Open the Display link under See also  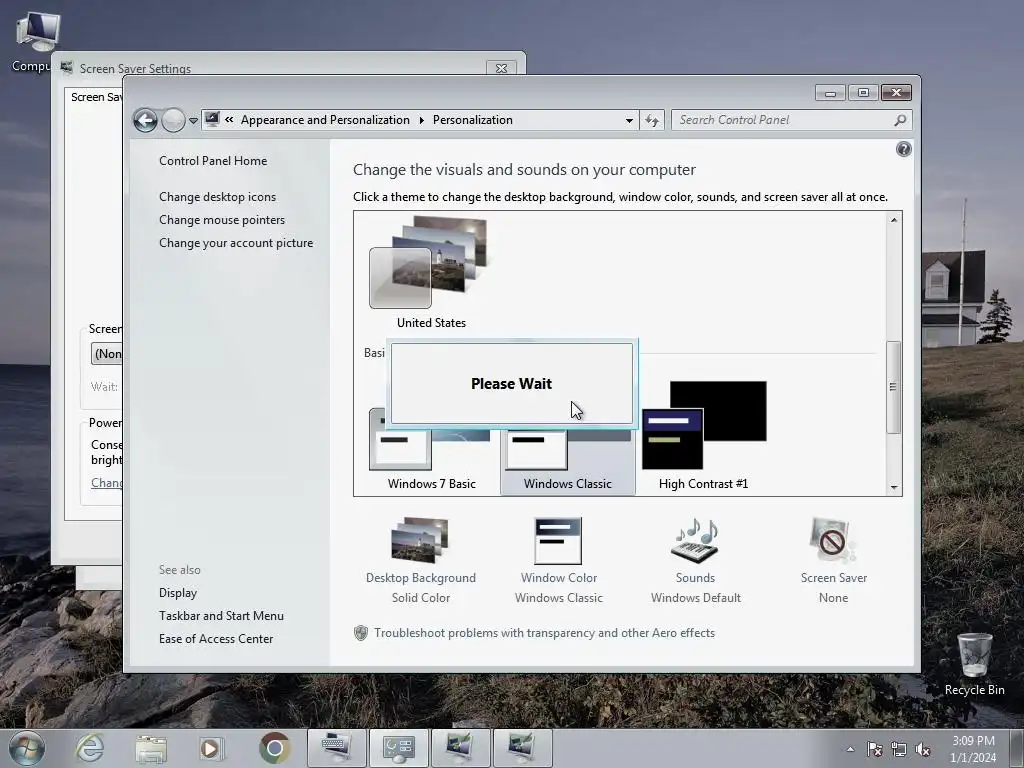click(178, 593)
